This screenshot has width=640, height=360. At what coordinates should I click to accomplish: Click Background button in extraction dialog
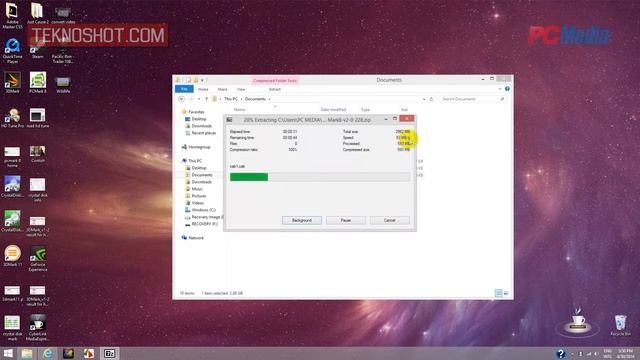pos(302,220)
